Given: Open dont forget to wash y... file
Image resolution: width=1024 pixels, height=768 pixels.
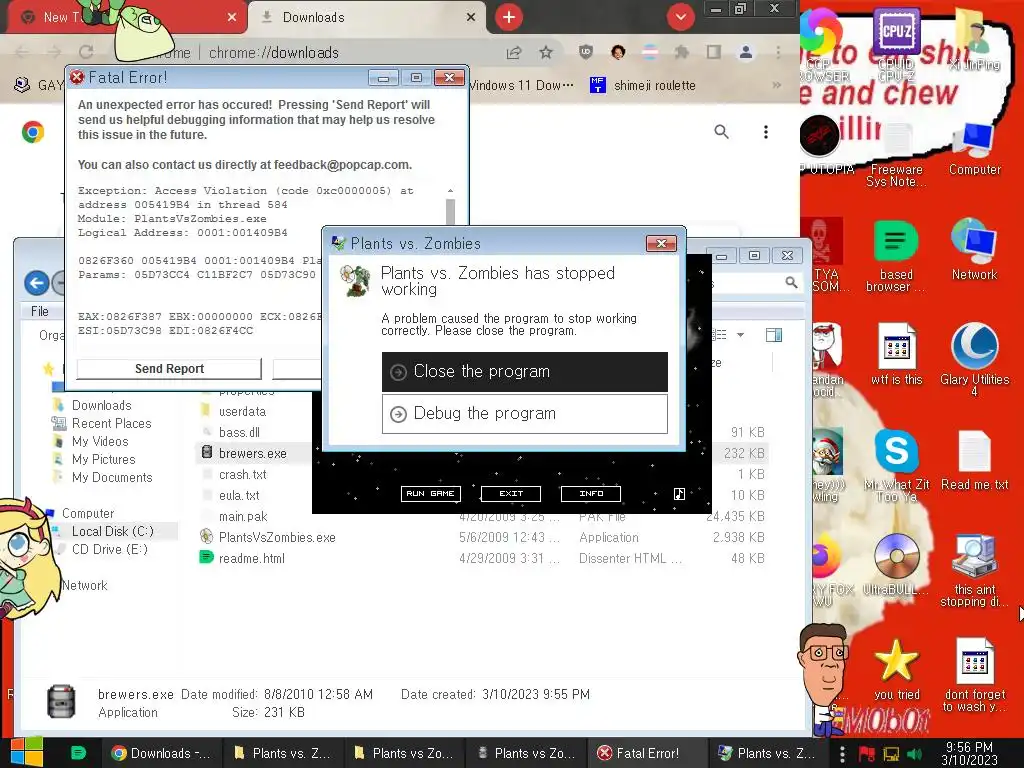Looking at the screenshot, I should coord(974,675).
